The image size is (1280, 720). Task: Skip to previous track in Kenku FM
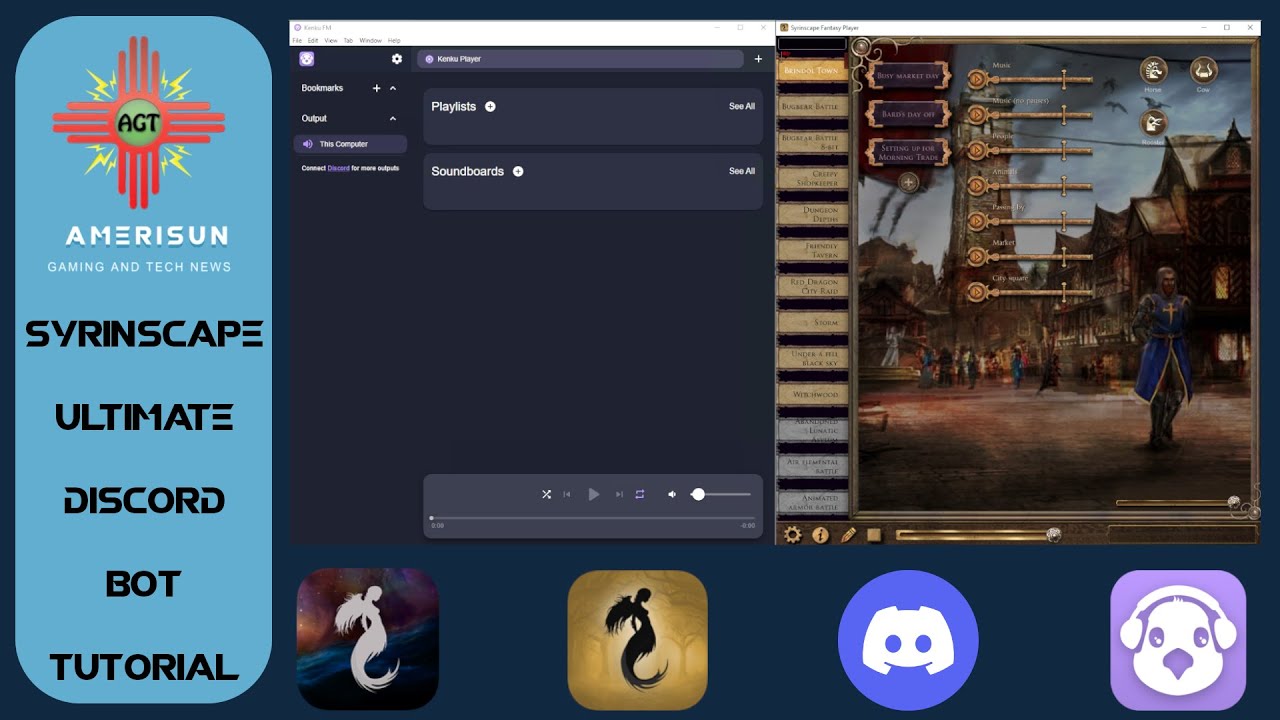coord(567,494)
